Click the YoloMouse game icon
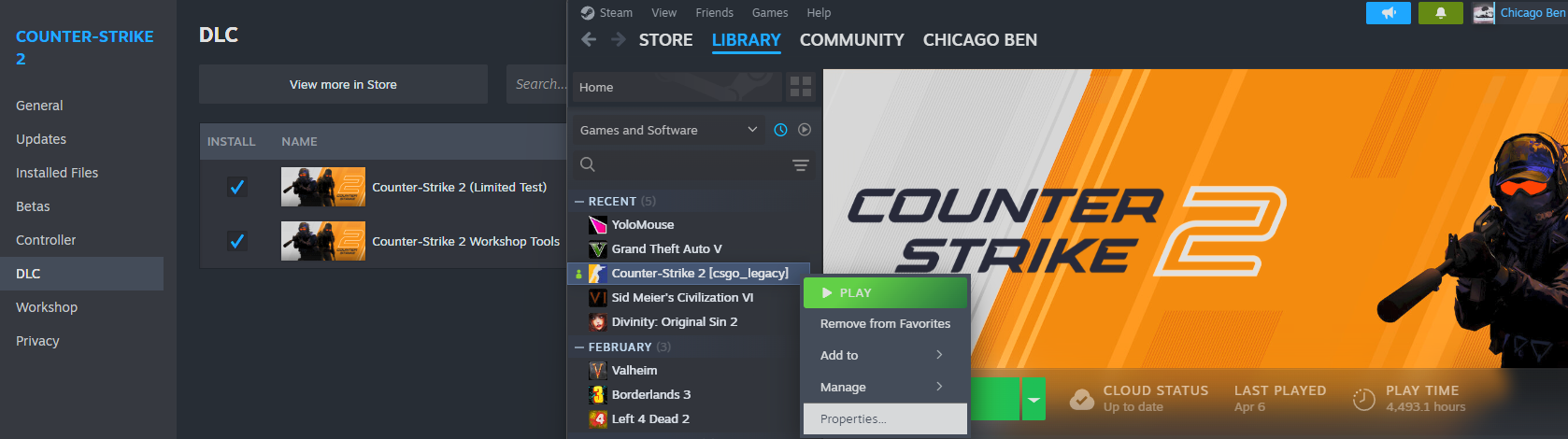Image resolution: width=1568 pixels, height=439 pixels. point(598,225)
